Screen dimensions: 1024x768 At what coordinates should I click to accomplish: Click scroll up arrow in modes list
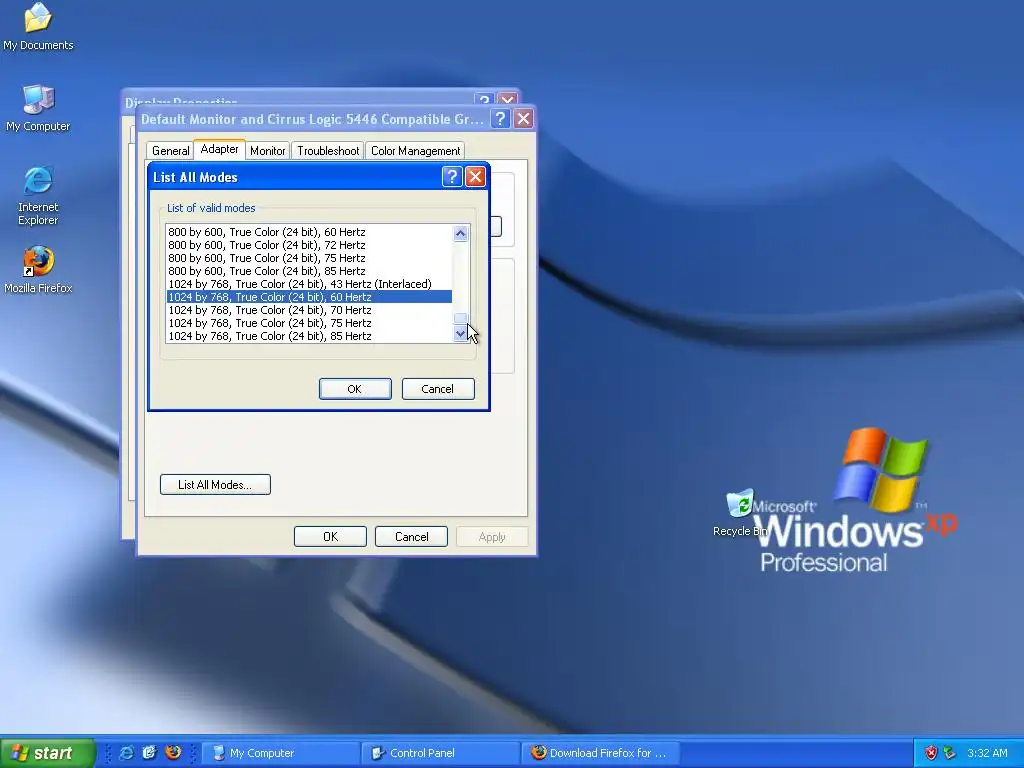click(460, 233)
